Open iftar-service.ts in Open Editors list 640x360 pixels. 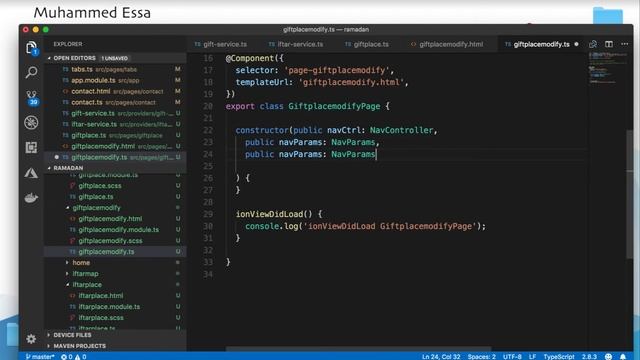click(x=116, y=124)
